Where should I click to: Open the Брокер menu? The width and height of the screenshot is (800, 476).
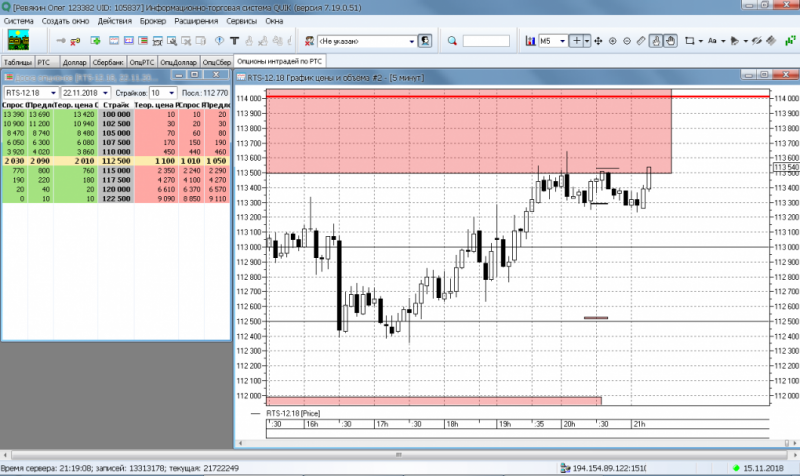[153, 21]
